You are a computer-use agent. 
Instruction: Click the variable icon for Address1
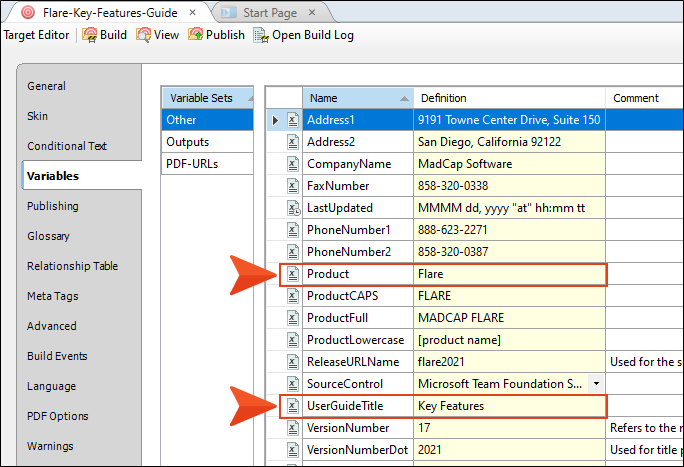tap(293, 120)
